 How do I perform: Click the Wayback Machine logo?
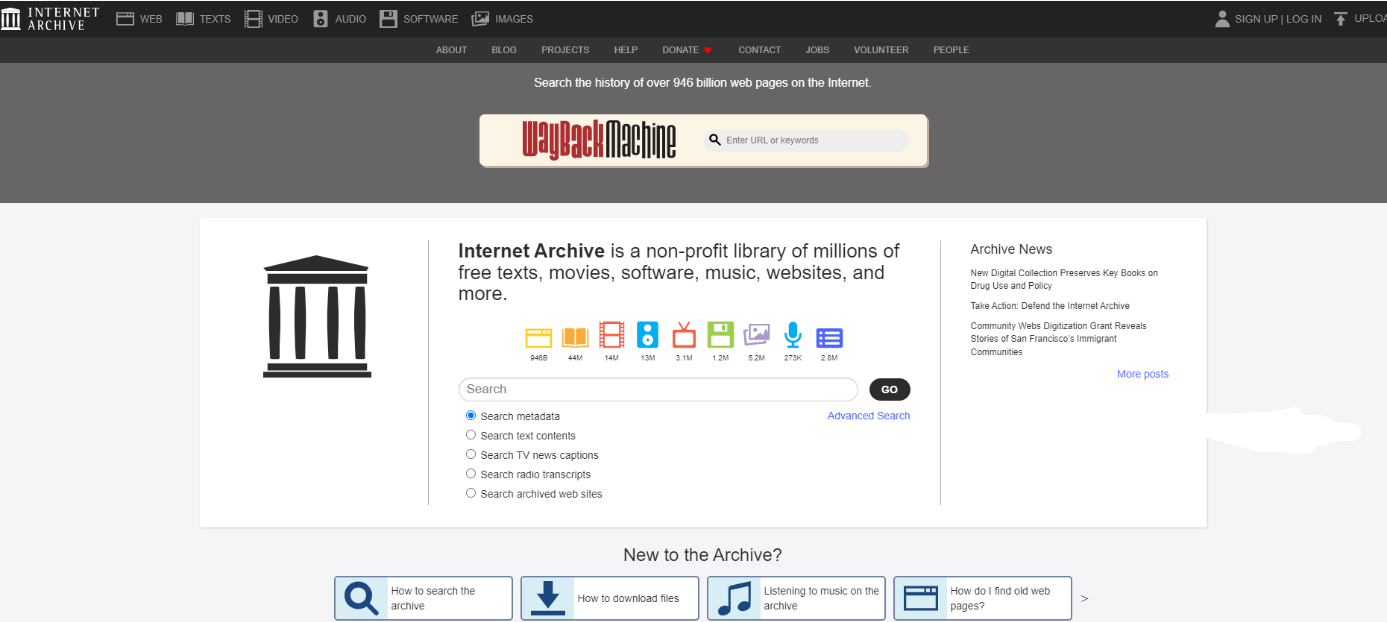tap(597, 139)
